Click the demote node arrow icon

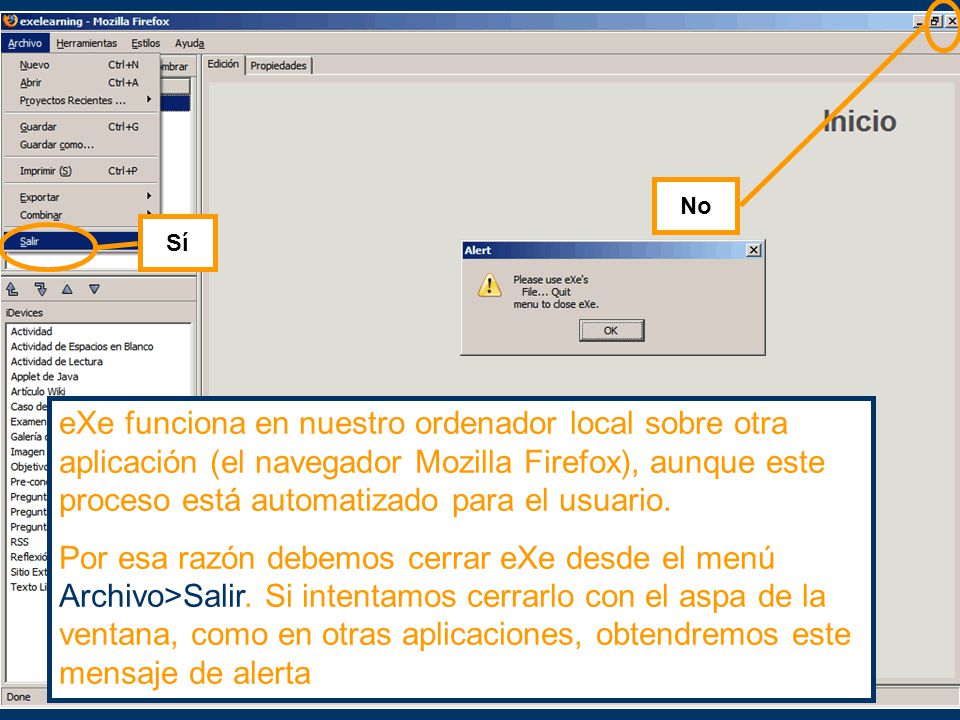(x=40, y=289)
